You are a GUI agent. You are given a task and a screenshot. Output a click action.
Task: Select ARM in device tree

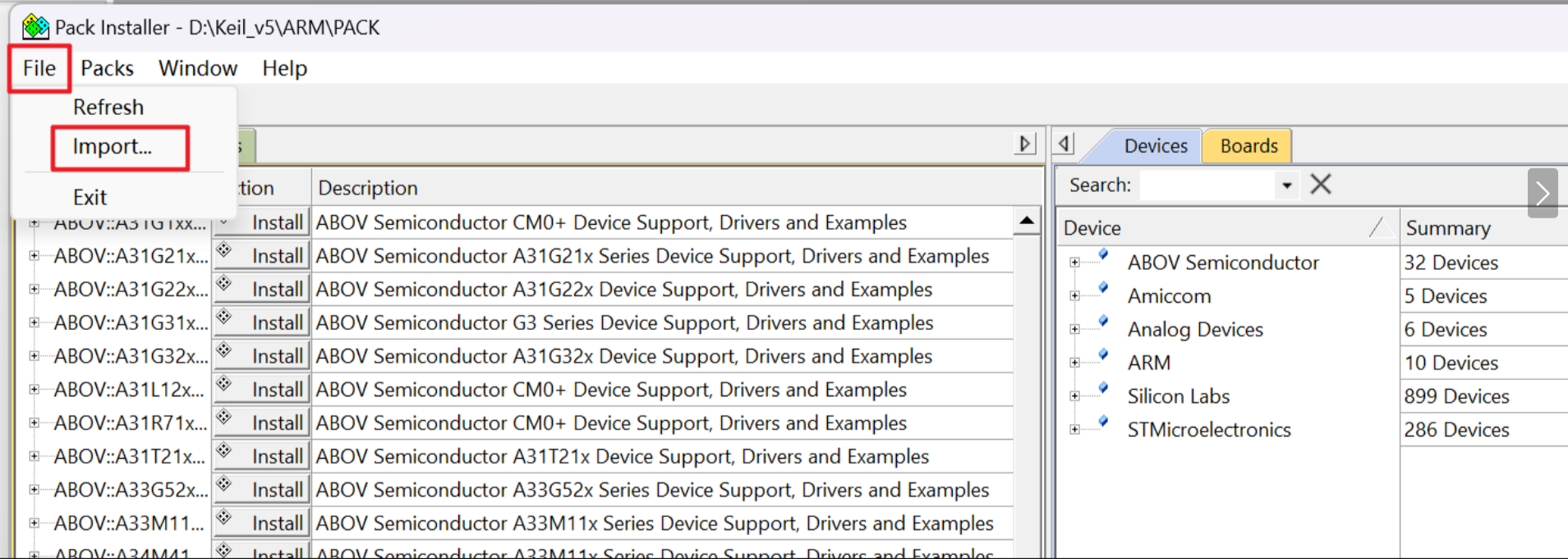click(x=1148, y=363)
